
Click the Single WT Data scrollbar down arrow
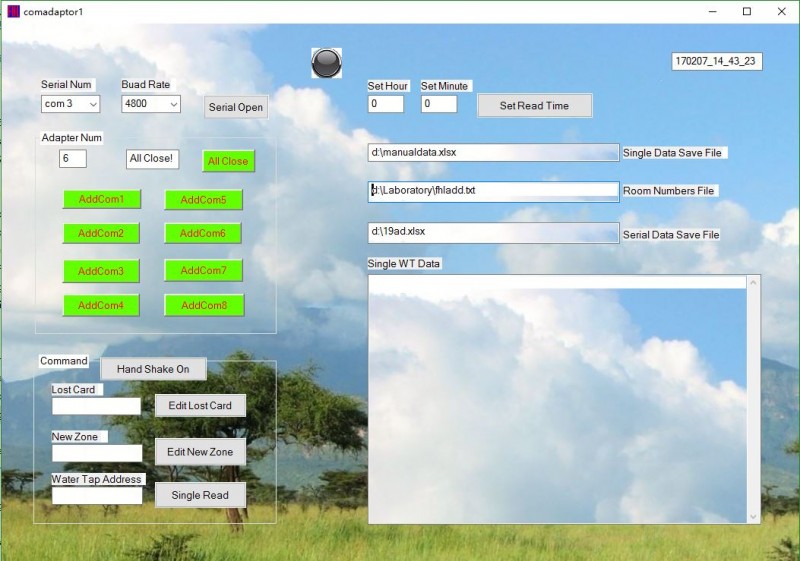pos(753,516)
